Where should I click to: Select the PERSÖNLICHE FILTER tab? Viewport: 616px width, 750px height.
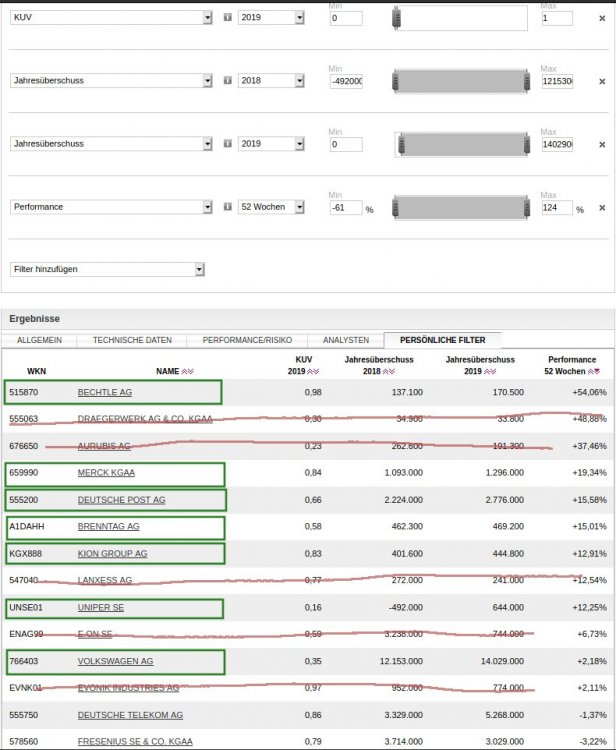(442, 340)
